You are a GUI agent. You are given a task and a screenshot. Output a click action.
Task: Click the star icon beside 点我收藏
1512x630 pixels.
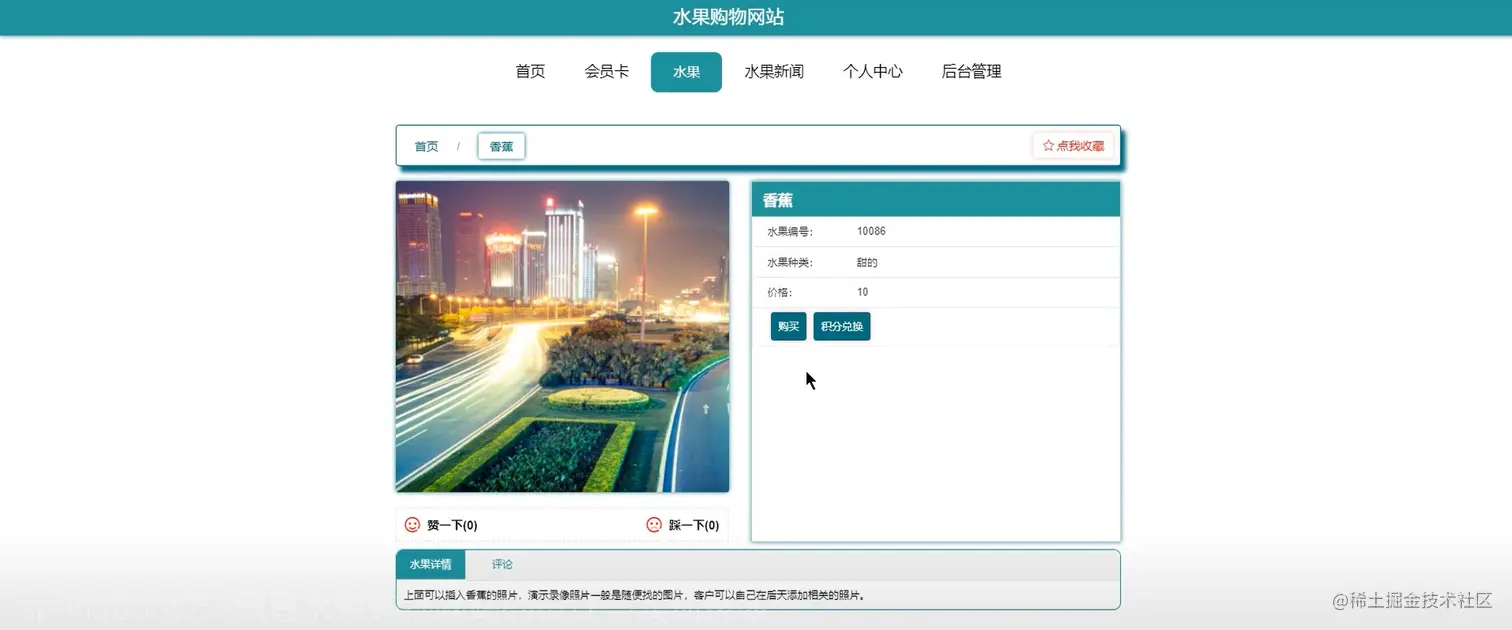coord(1048,146)
